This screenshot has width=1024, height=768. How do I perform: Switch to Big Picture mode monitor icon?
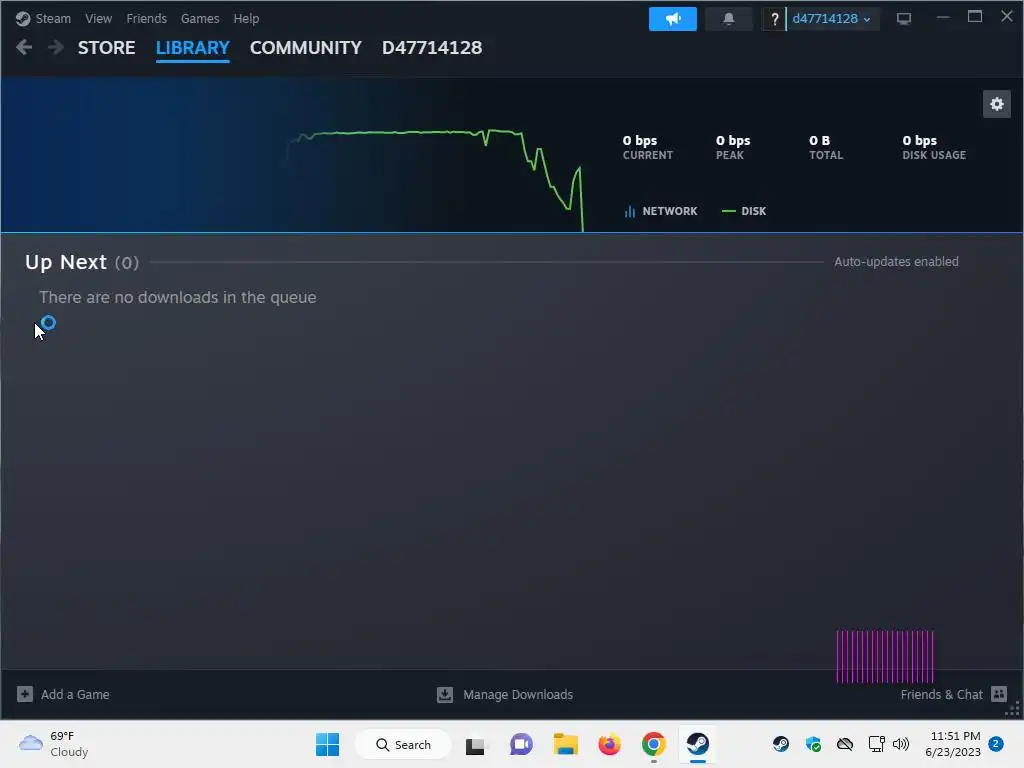pos(904,19)
